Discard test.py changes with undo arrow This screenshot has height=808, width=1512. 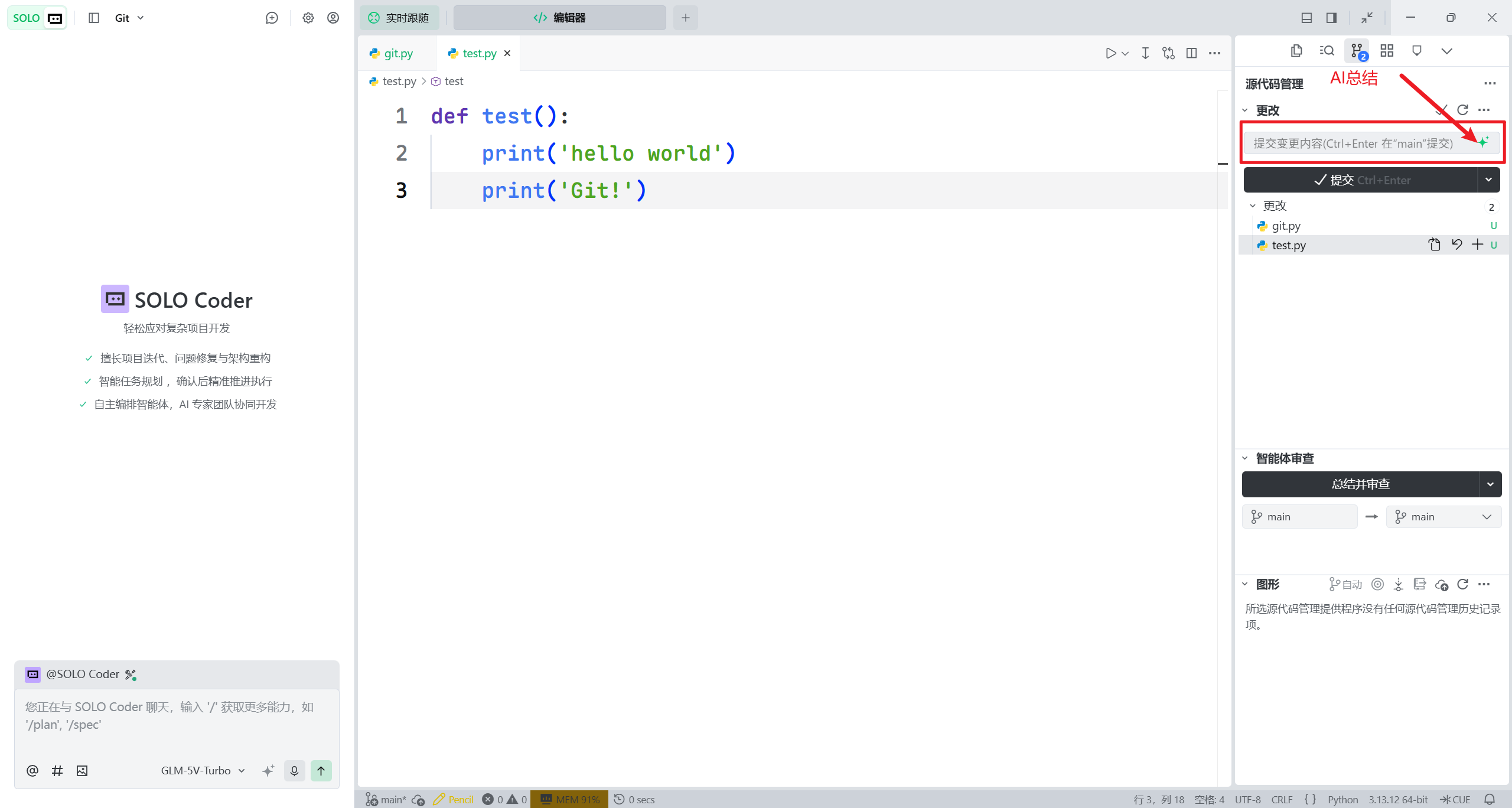(1456, 245)
